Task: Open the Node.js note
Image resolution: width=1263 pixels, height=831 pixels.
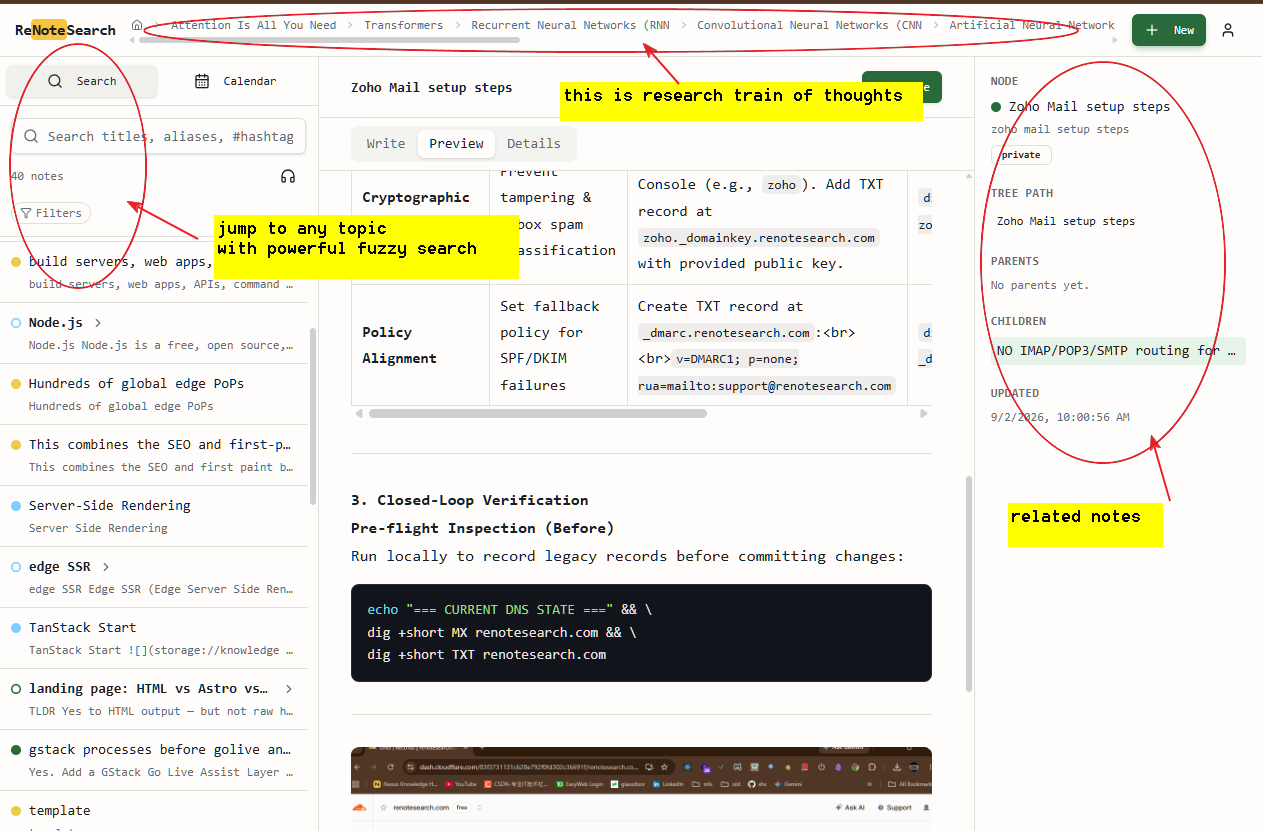Action: coord(154,333)
